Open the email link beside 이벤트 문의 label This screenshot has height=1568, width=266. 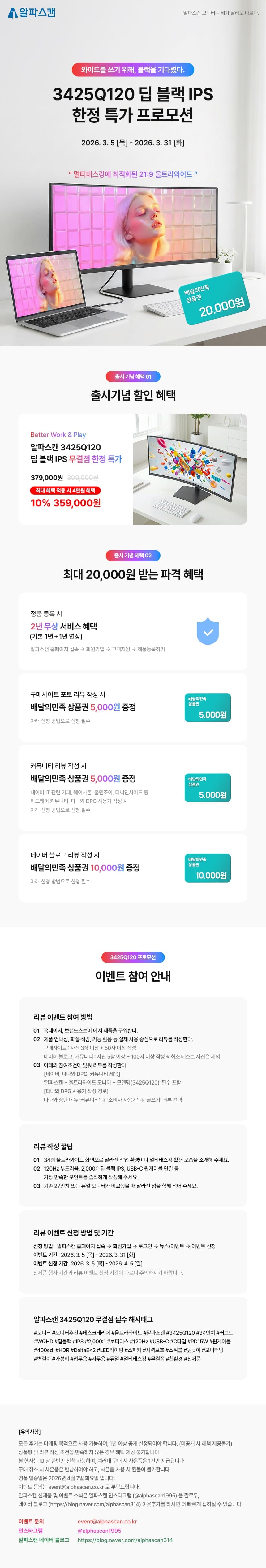tap(107, 1521)
